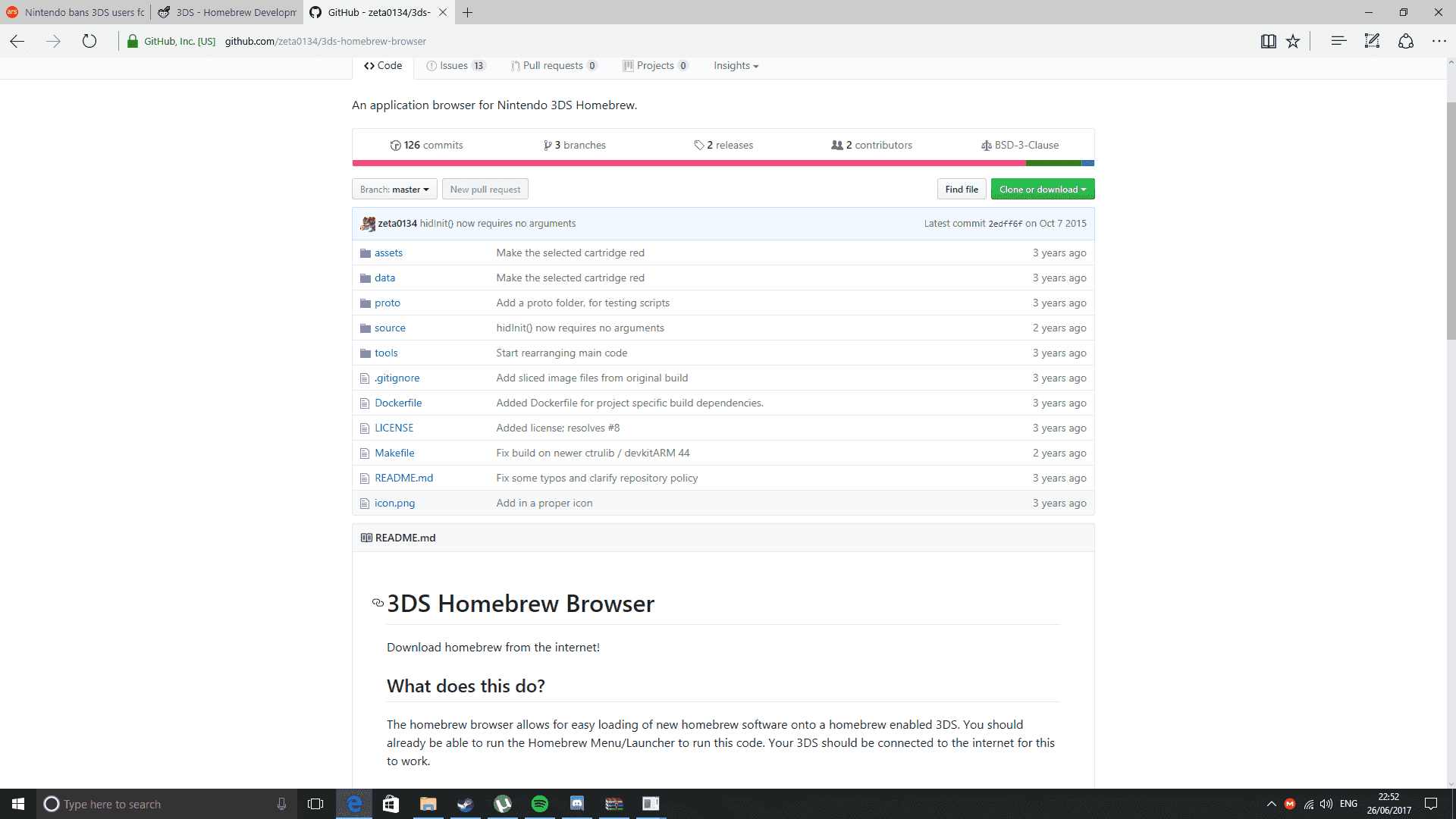Open the Projects tab
Viewport: 1456px width, 819px height.
point(655,66)
